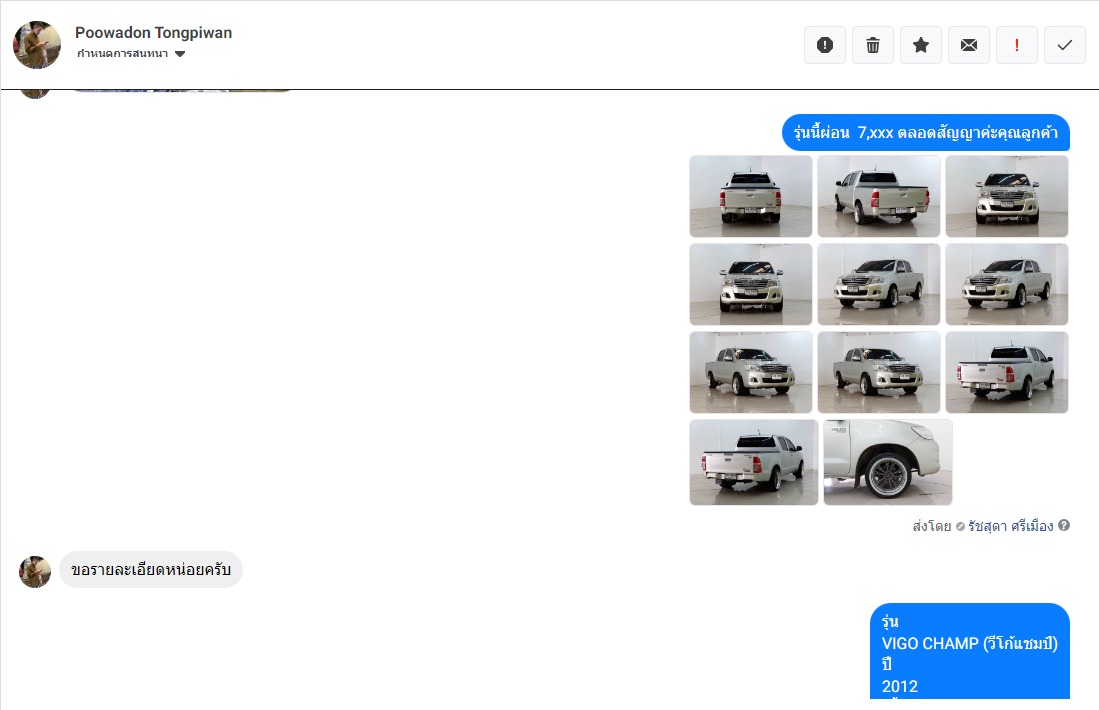Click the verified badge icon before sender name

(x=960, y=526)
